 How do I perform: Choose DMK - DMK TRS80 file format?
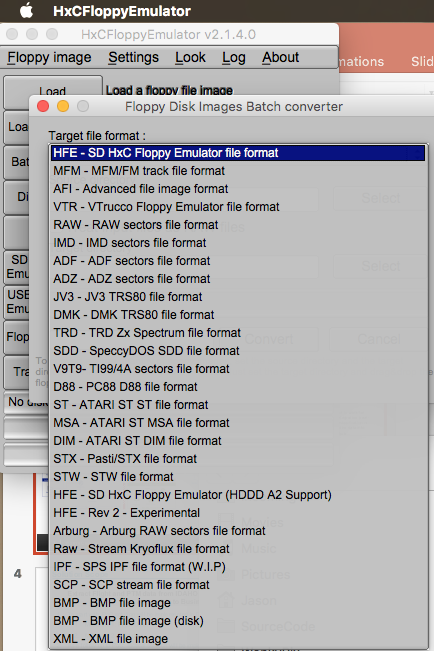pos(238,315)
